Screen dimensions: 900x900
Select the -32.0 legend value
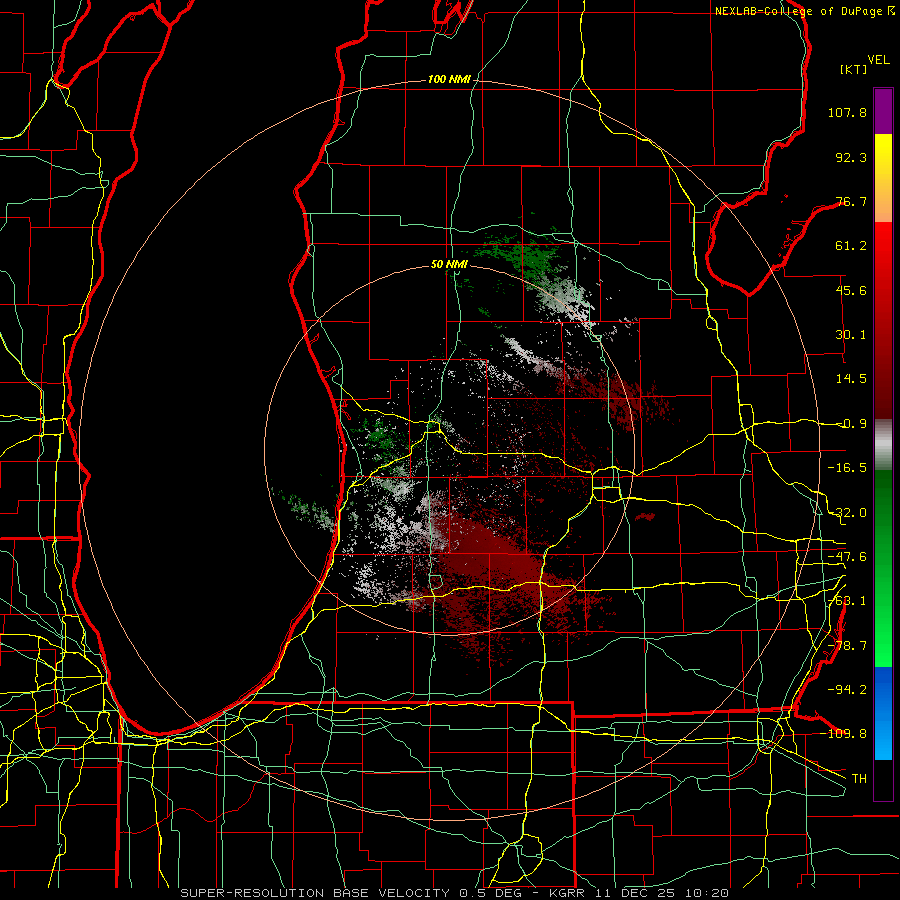click(847, 513)
